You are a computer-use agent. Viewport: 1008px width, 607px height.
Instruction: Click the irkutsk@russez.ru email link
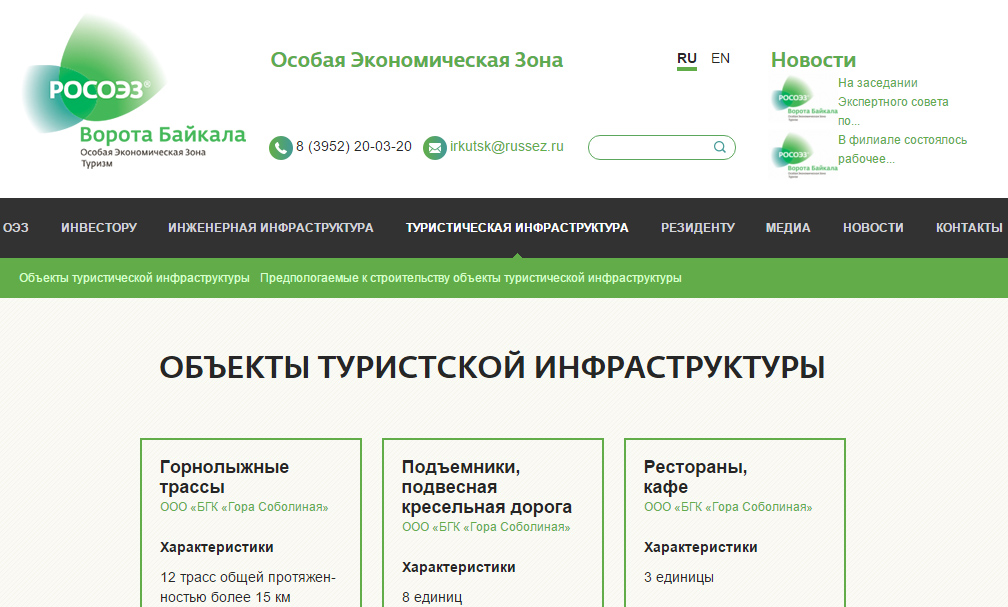507,146
